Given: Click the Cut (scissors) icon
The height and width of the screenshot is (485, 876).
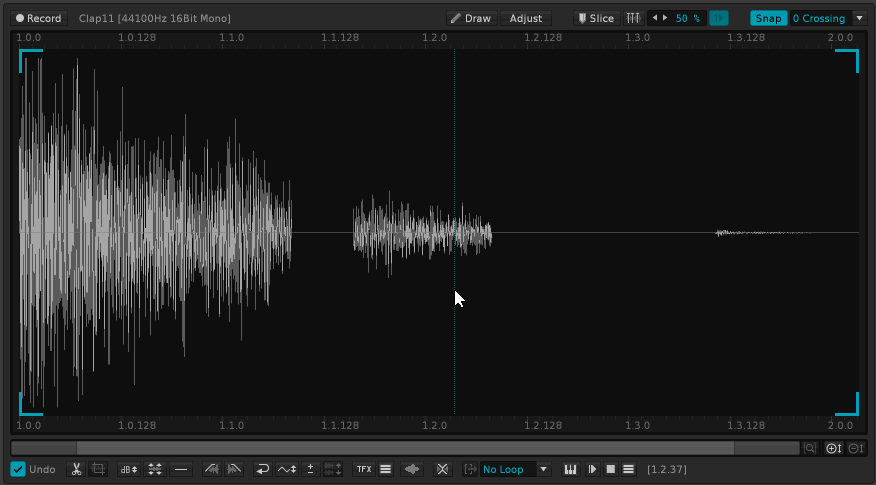Looking at the screenshot, I should pos(76,469).
